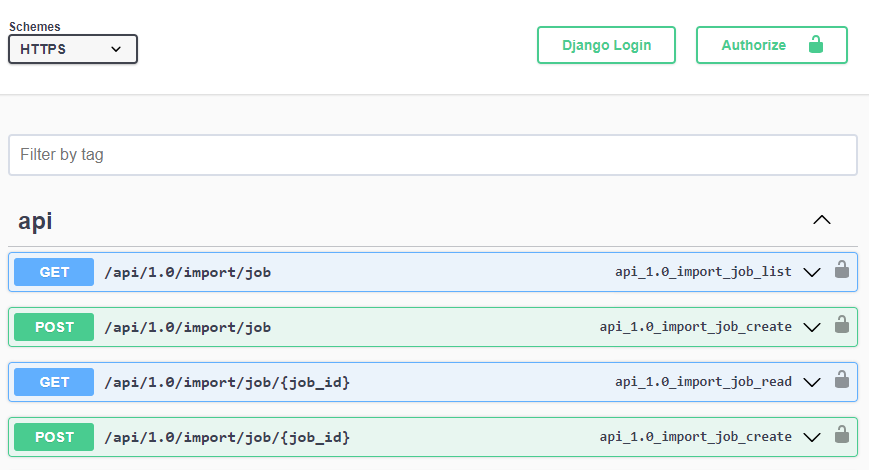Click the POST badge for /import/job/{job_id}
The width and height of the screenshot is (869, 470).
54,437
